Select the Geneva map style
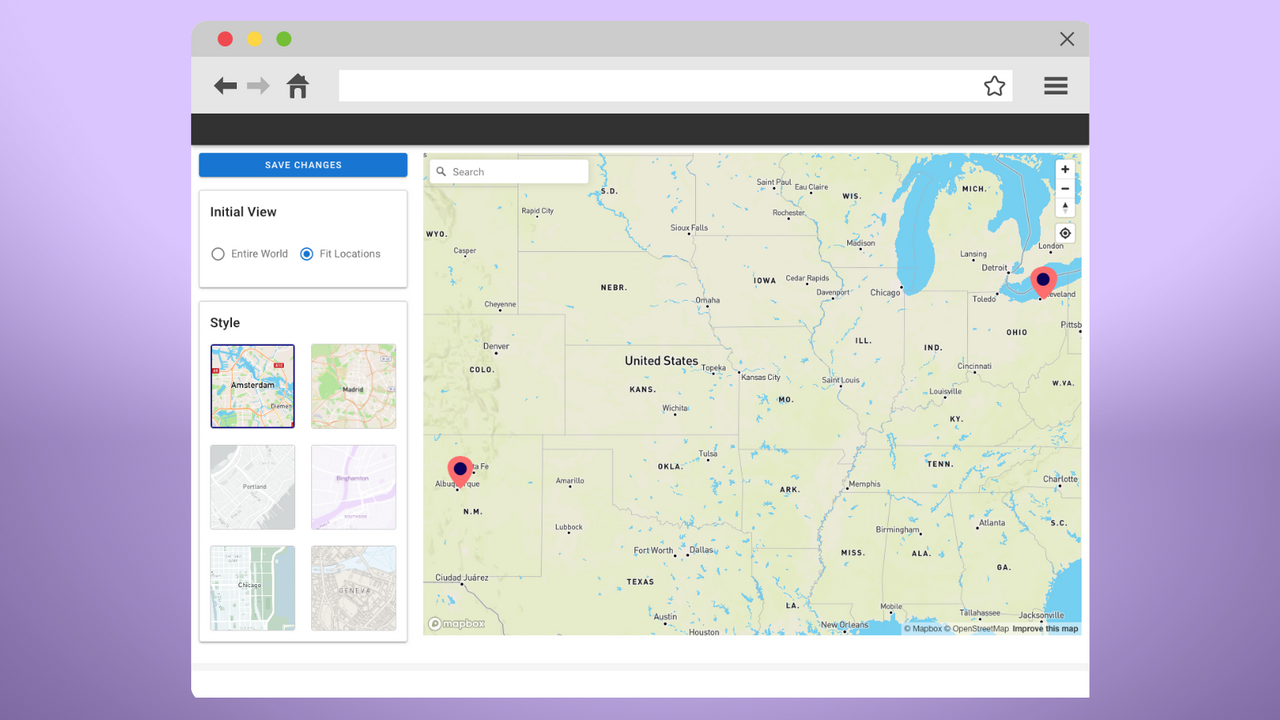 click(353, 588)
